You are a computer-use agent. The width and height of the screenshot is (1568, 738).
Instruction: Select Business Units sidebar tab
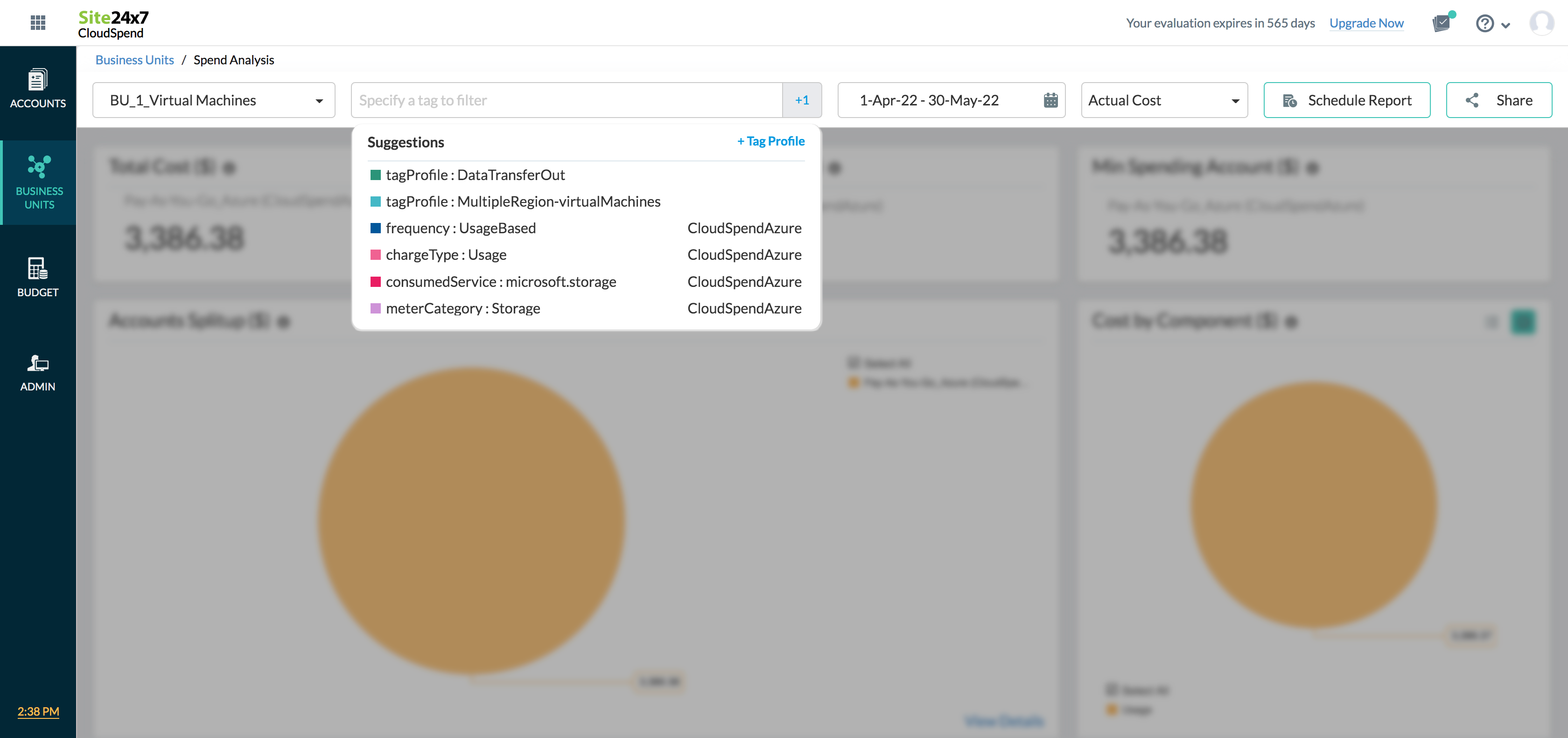[x=39, y=182]
